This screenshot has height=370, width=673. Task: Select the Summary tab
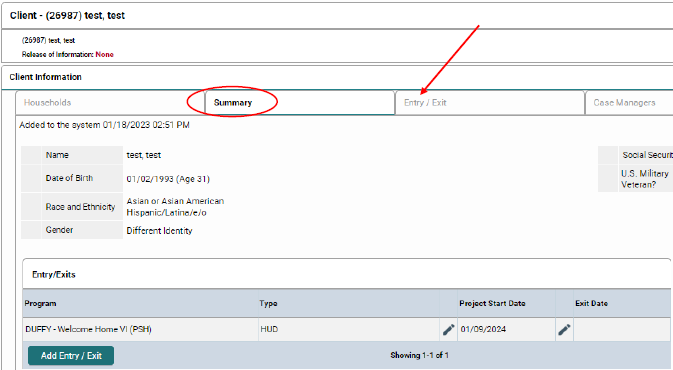pos(300,103)
